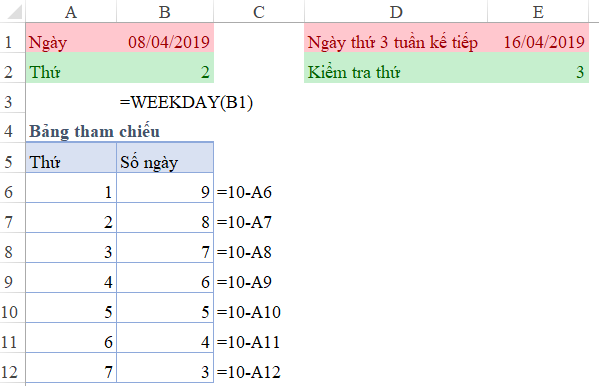Select column C header

click(x=259, y=11)
